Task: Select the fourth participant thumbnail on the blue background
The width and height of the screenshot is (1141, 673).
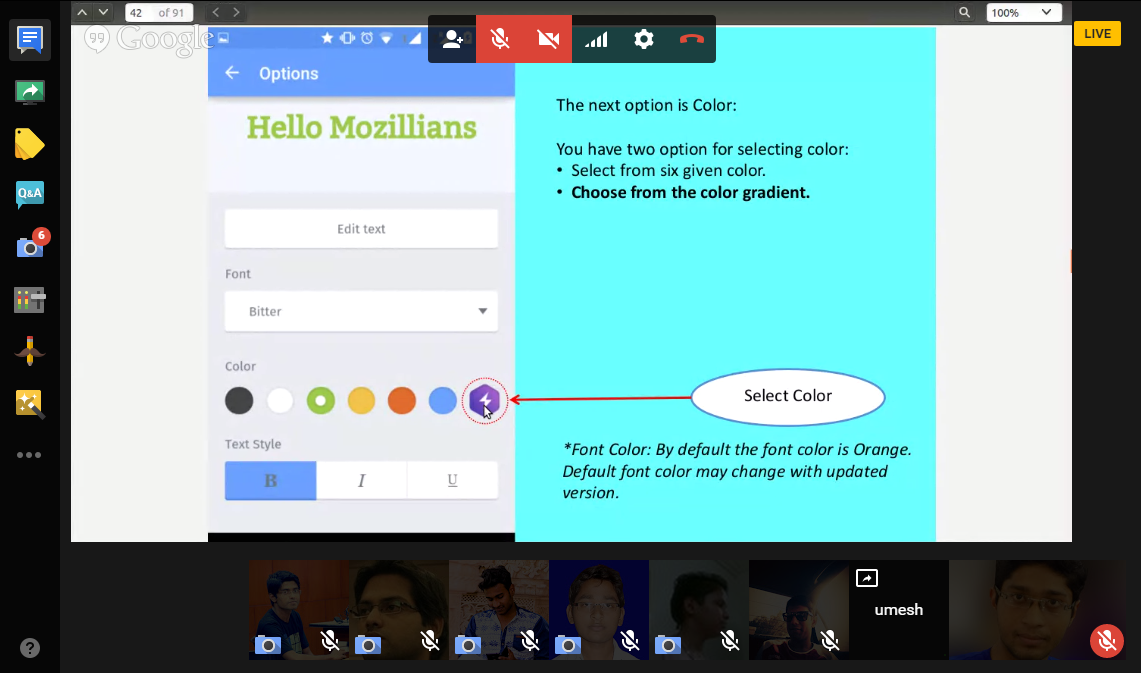Action: point(599,610)
